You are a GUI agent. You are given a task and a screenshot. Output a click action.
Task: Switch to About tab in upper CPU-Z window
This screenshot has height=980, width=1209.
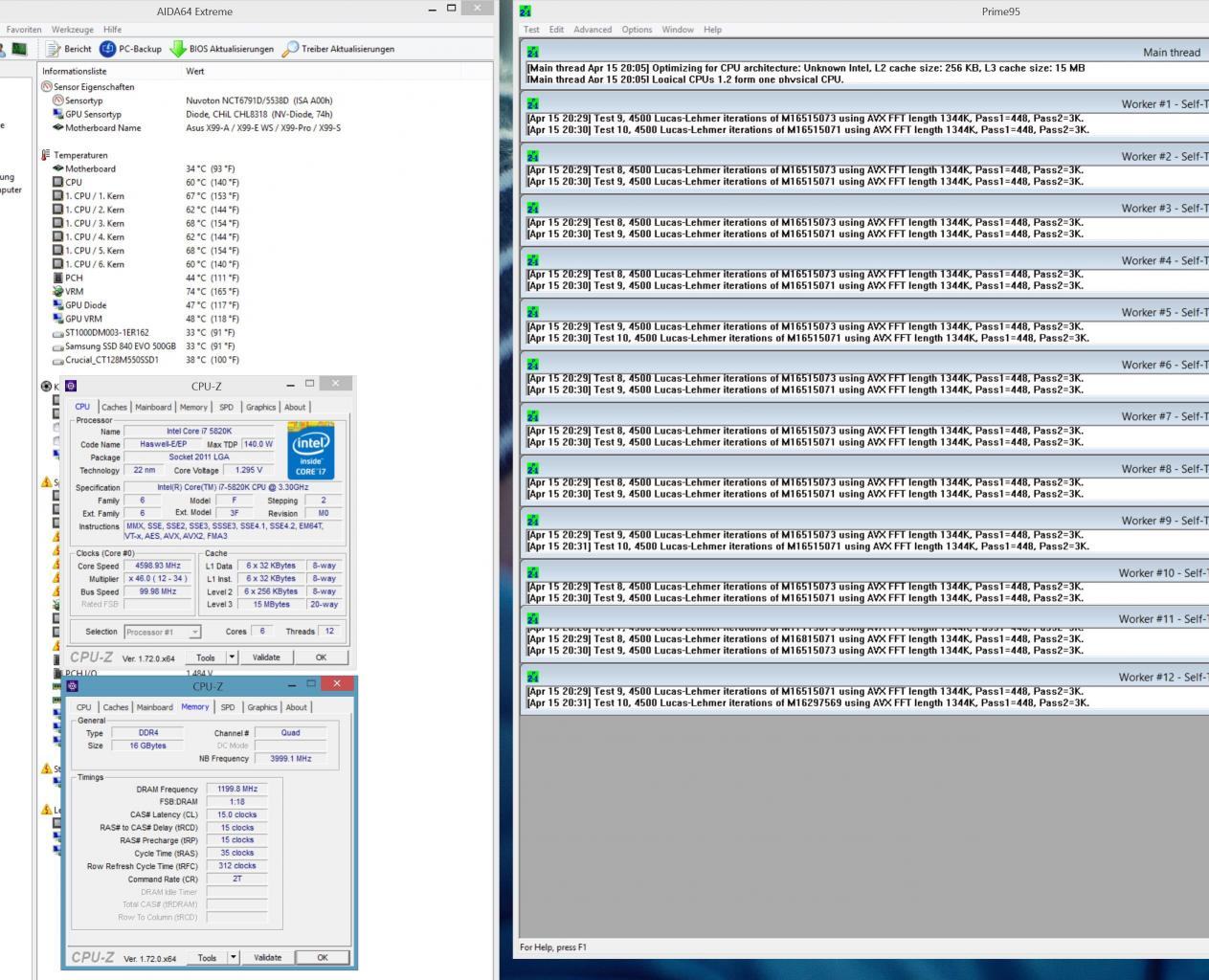point(295,407)
